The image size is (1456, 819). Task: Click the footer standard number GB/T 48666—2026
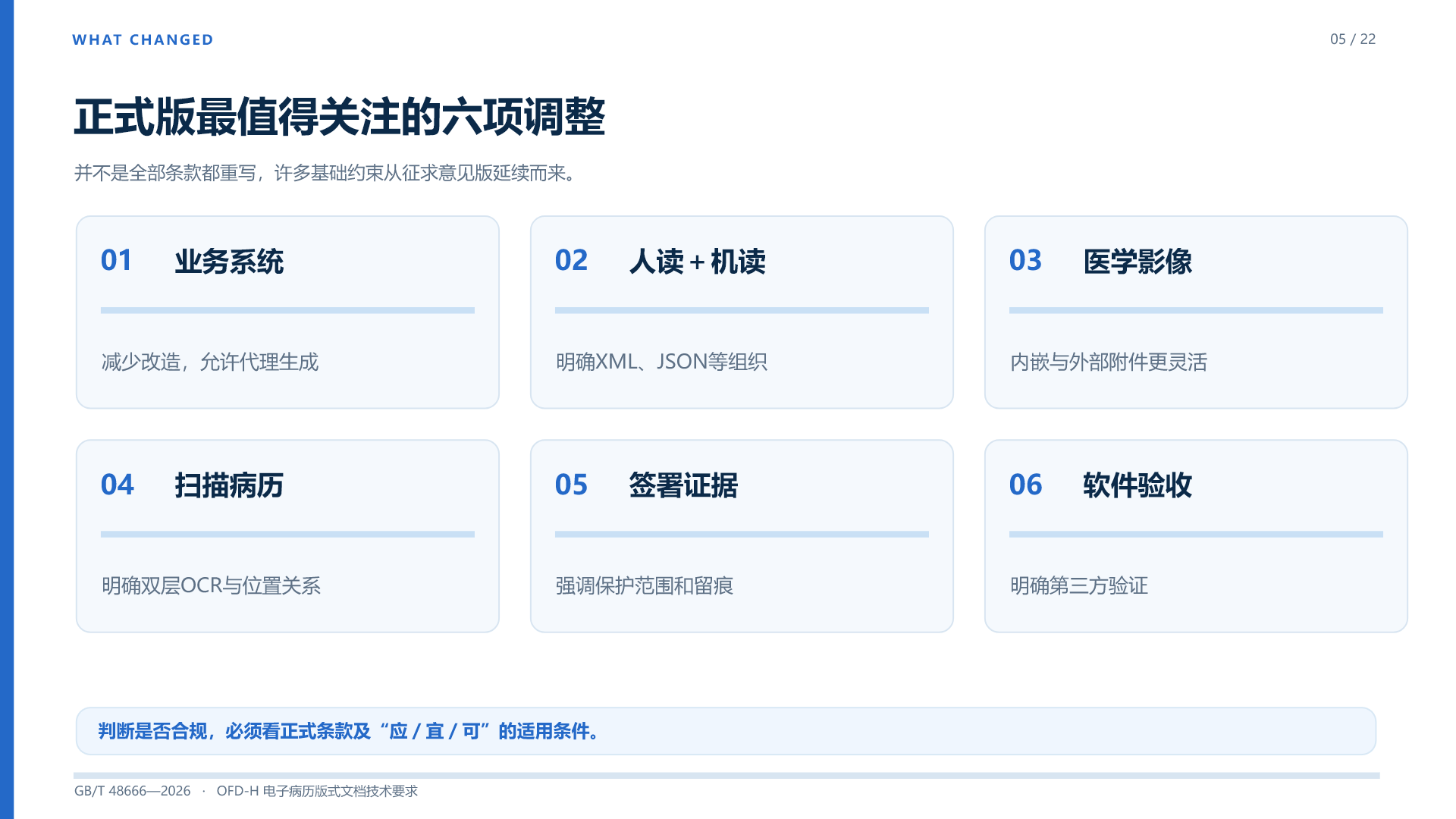point(133,791)
